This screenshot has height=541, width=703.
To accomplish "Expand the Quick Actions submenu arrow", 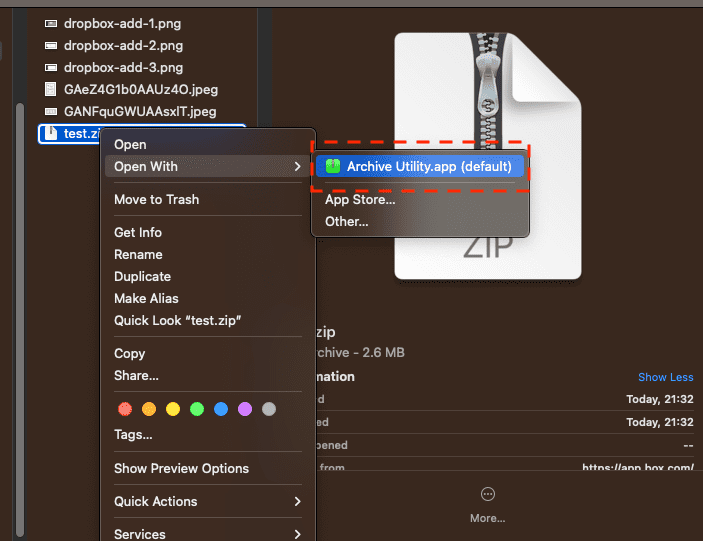I will coord(297,501).
